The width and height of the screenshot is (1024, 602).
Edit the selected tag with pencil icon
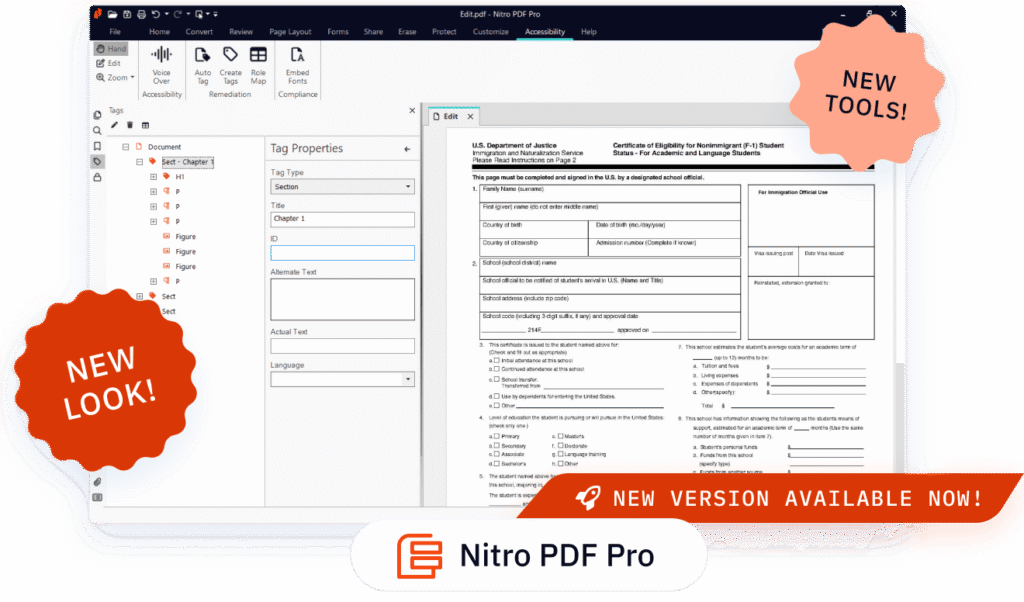click(x=114, y=125)
